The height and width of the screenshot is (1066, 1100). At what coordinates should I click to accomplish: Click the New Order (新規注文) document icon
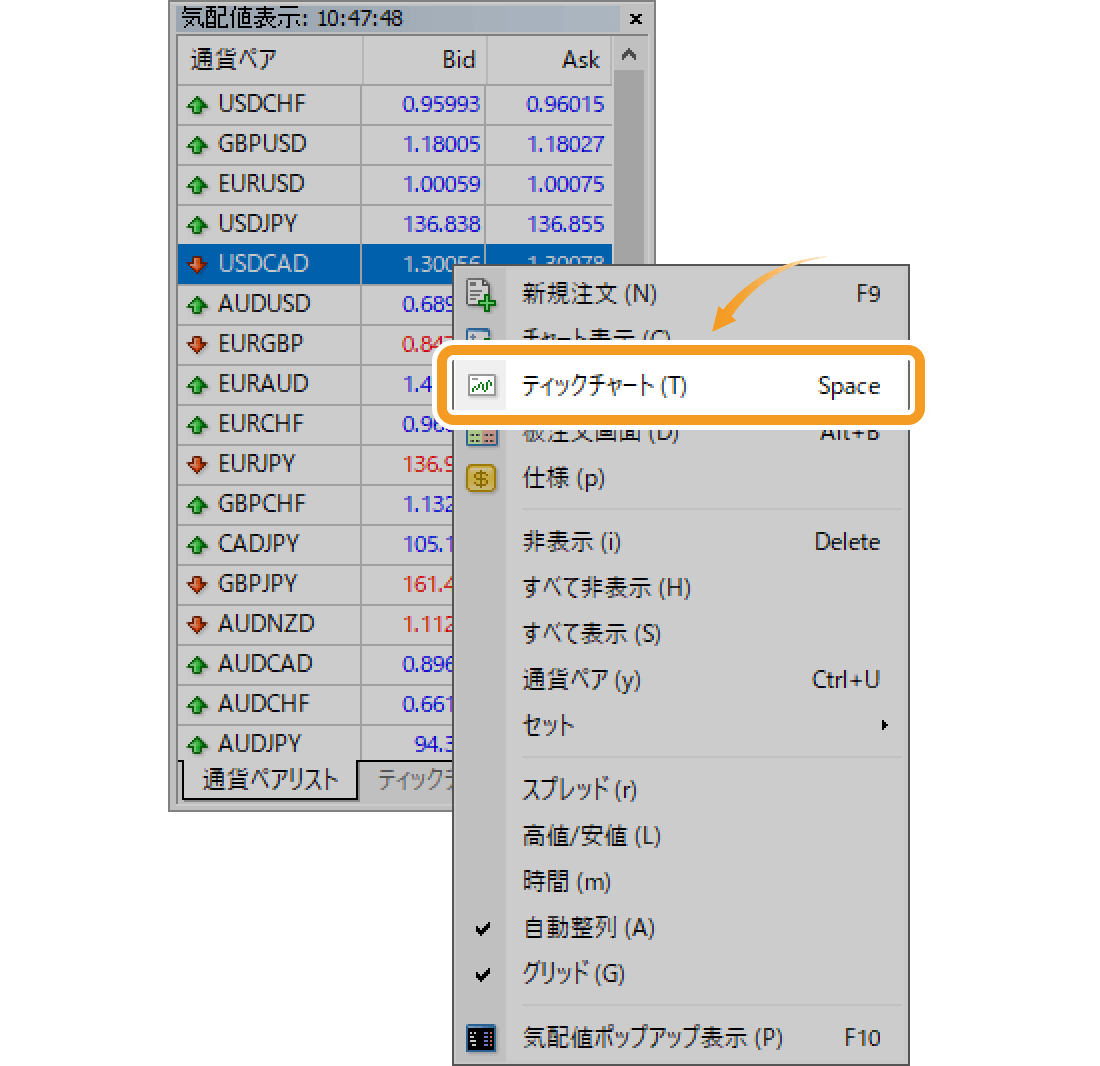coord(481,295)
